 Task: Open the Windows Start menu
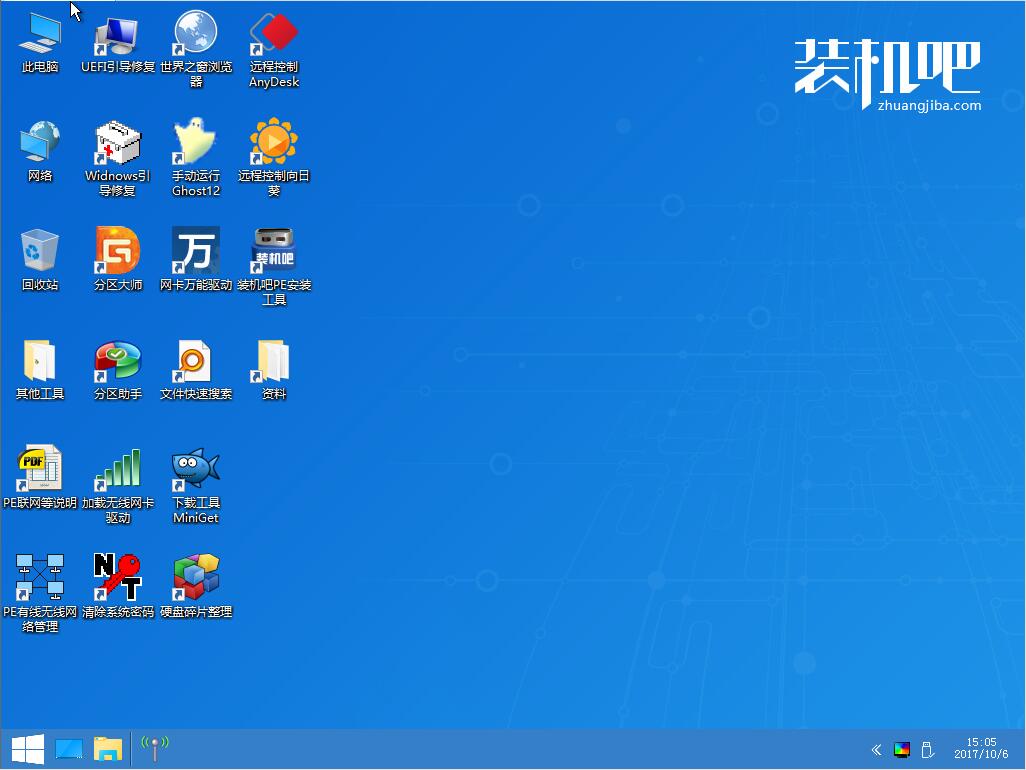pyautogui.click(x=27, y=749)
